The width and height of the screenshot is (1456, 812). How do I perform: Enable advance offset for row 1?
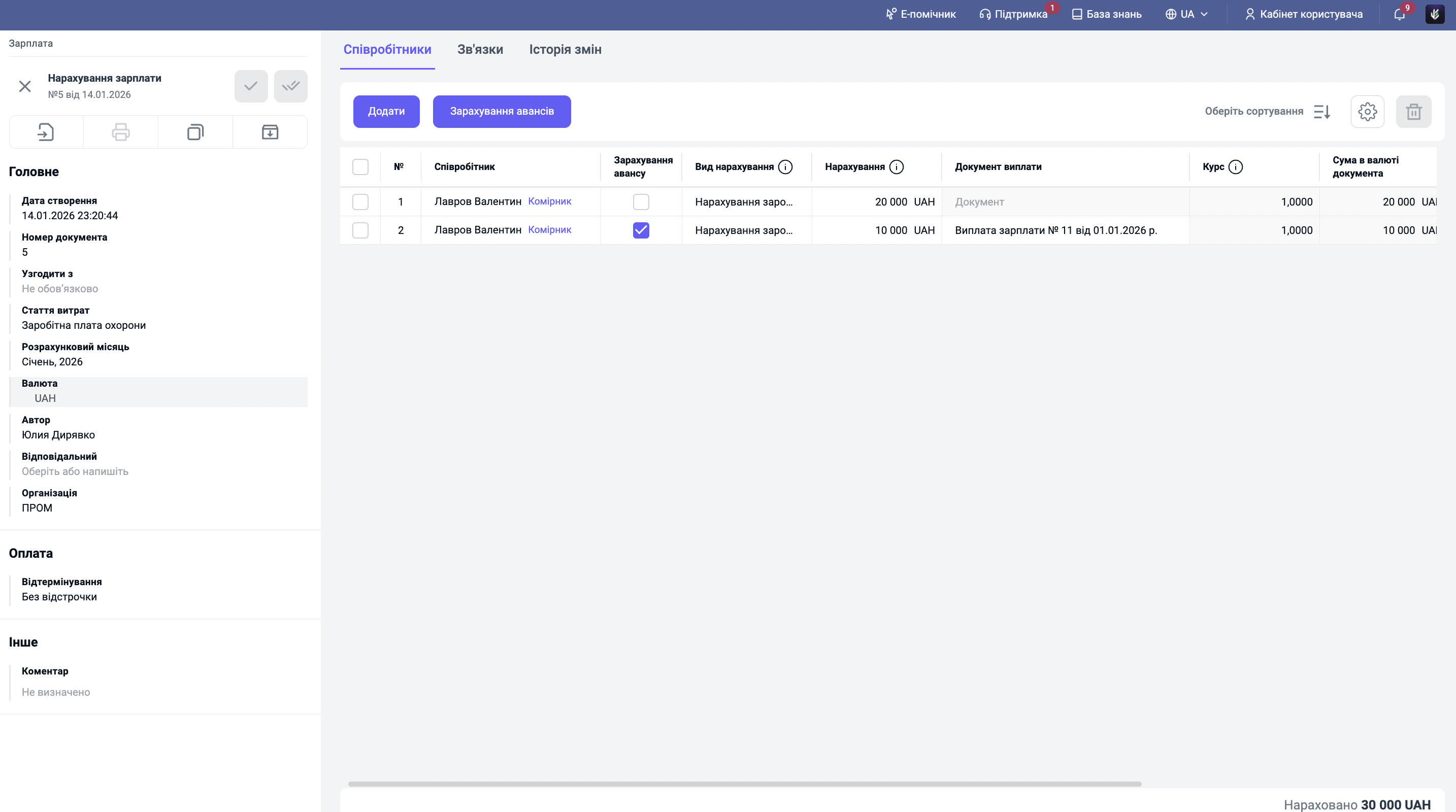point(641,201)
